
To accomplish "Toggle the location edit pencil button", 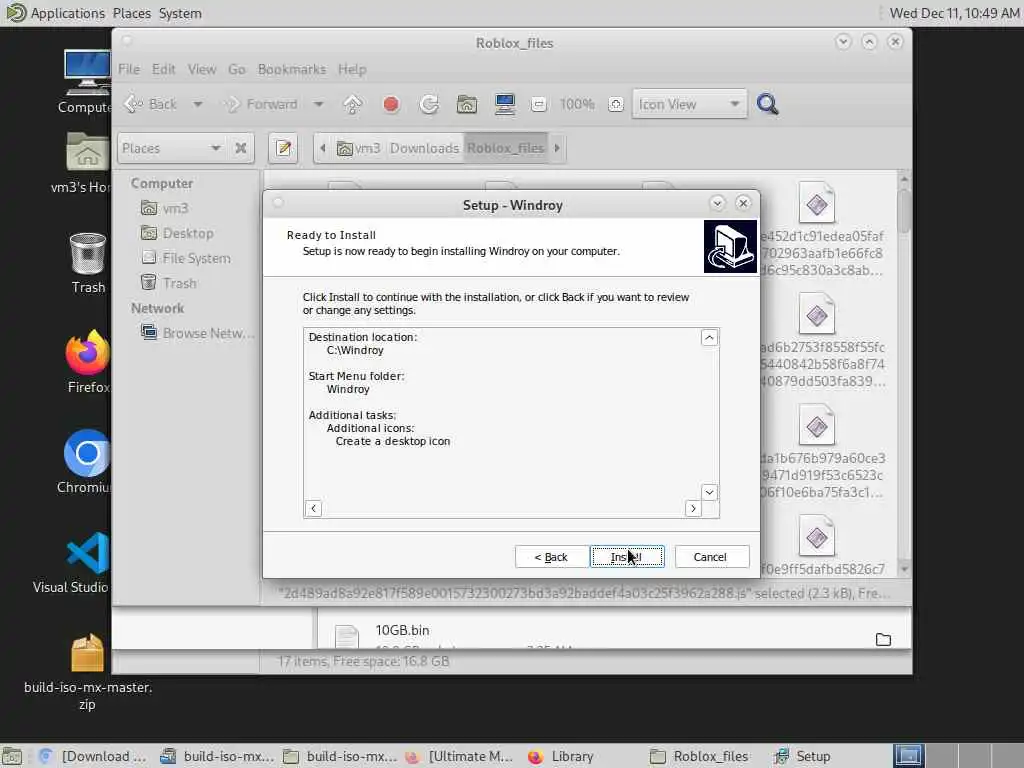I will coord(283,148).
